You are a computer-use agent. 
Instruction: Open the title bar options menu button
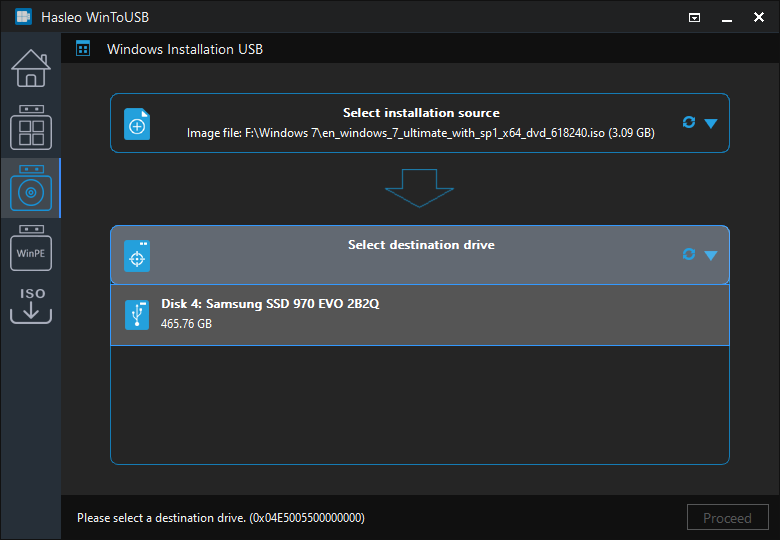[x=694, y=18]
